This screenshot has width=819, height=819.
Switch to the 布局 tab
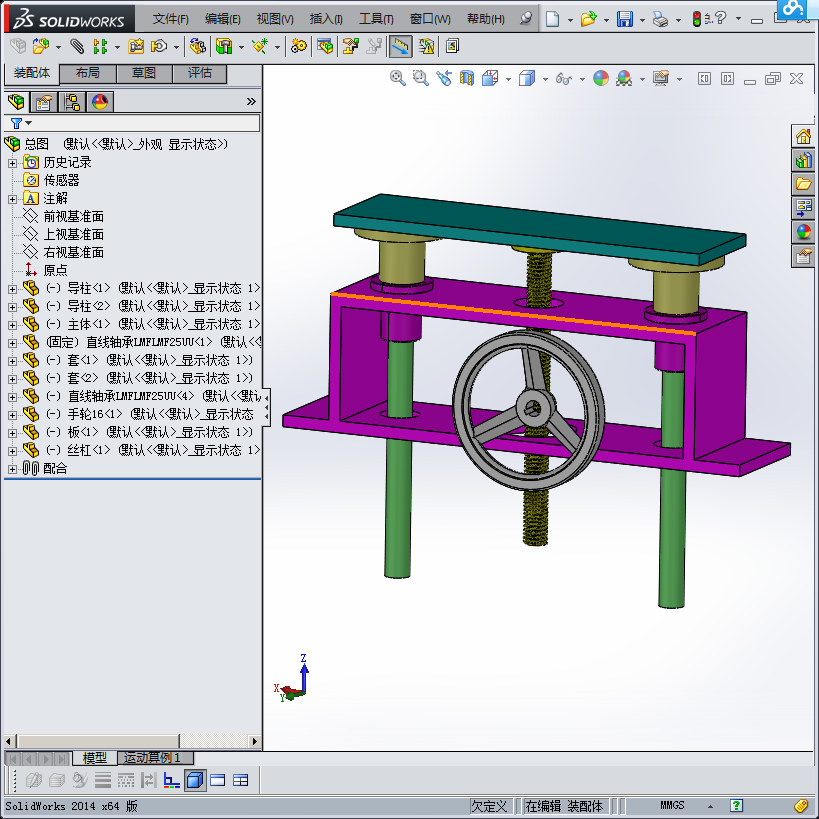point(88,73)
